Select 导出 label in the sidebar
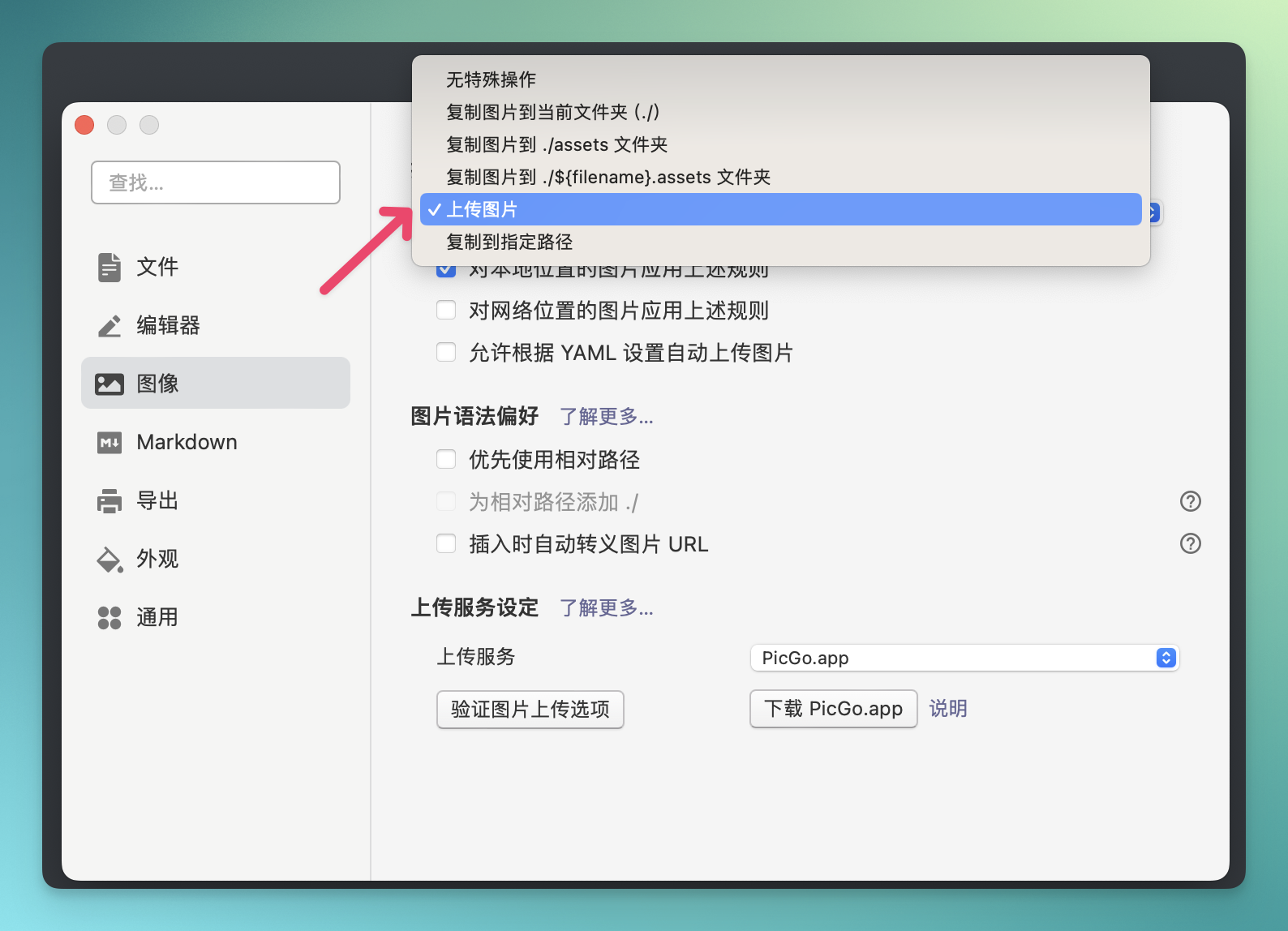The width and height of the screenshot is (1288, 931). click(157, 501)
